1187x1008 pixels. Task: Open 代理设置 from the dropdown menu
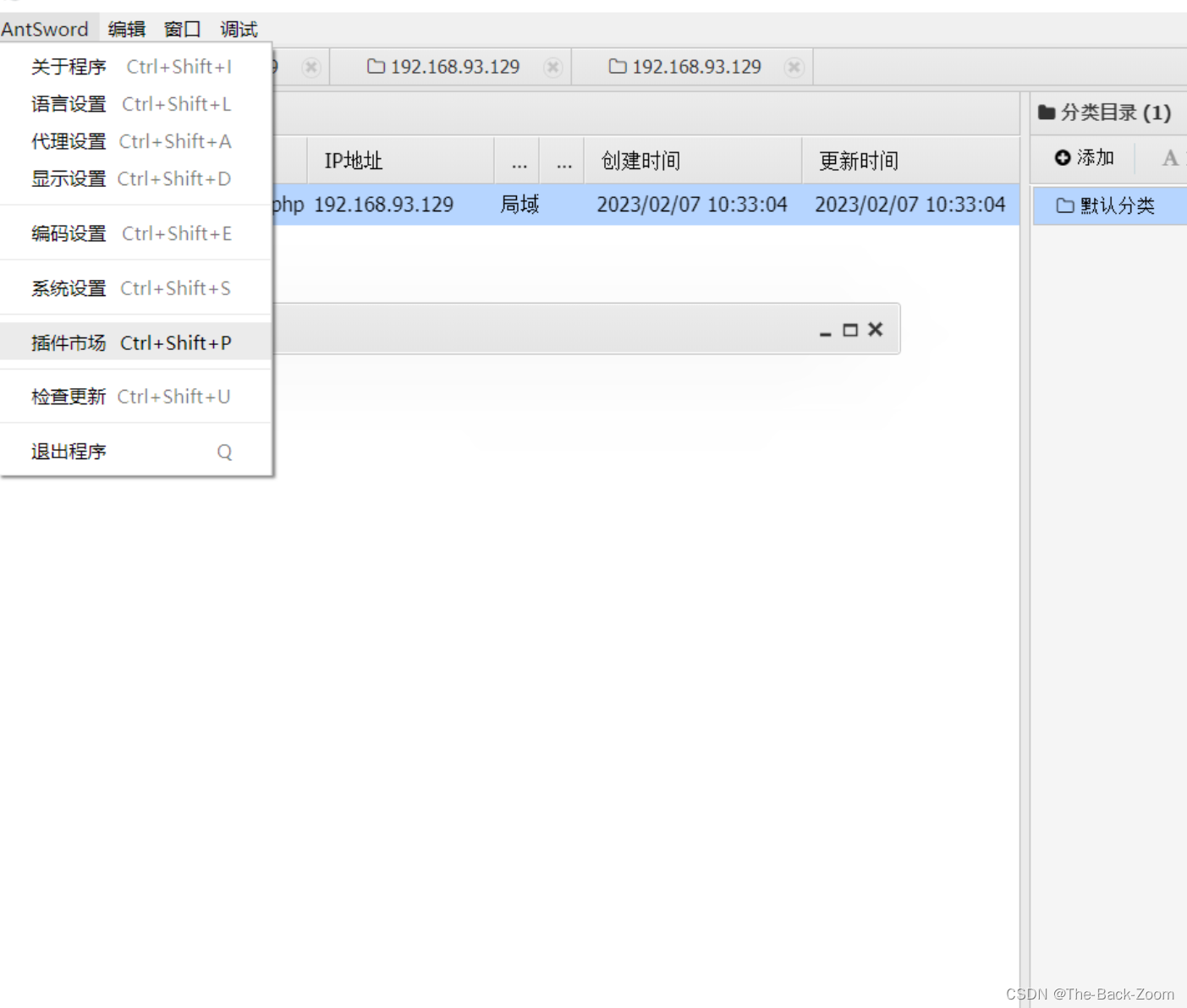[135, 141]
